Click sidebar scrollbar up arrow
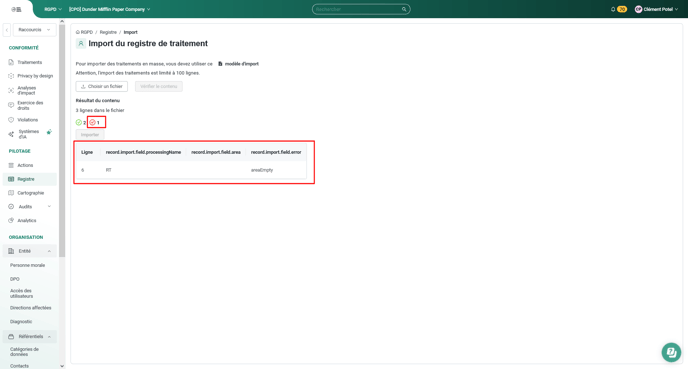Image resolution: width=688 pixels, height=369 pixels. click(x=62, y=21)
